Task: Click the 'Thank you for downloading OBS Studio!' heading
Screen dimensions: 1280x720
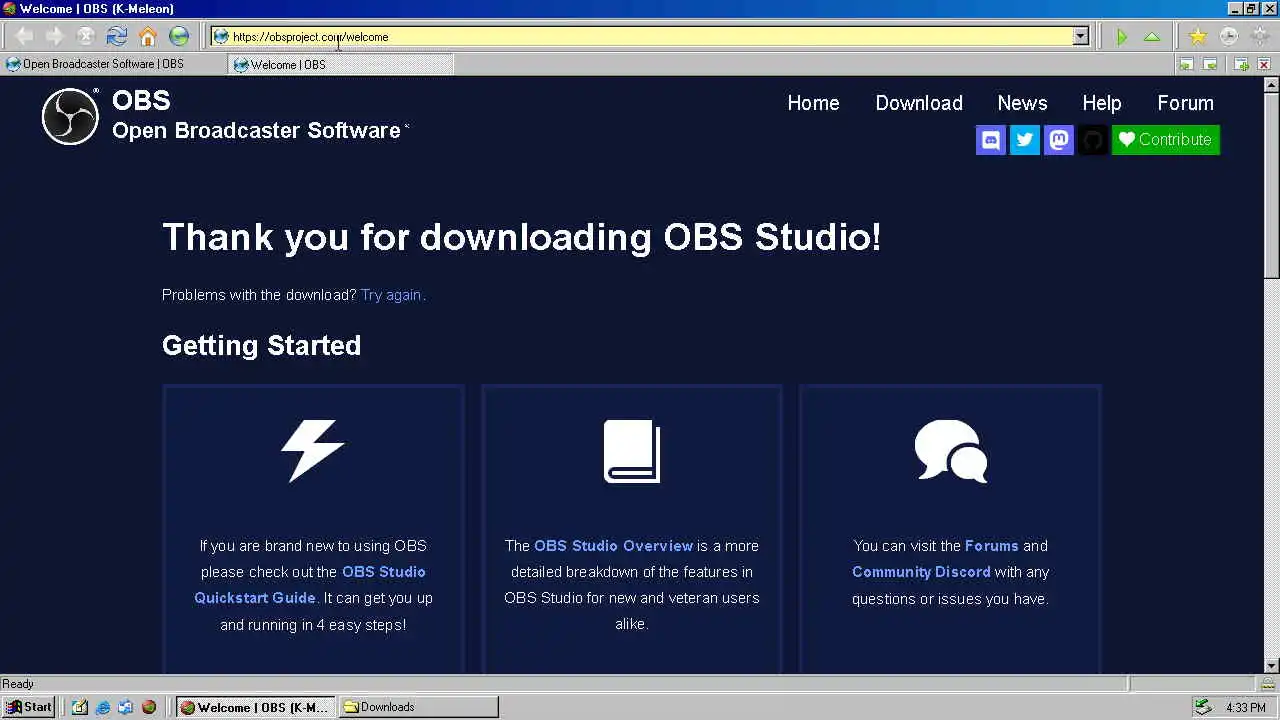Action: 521,238
